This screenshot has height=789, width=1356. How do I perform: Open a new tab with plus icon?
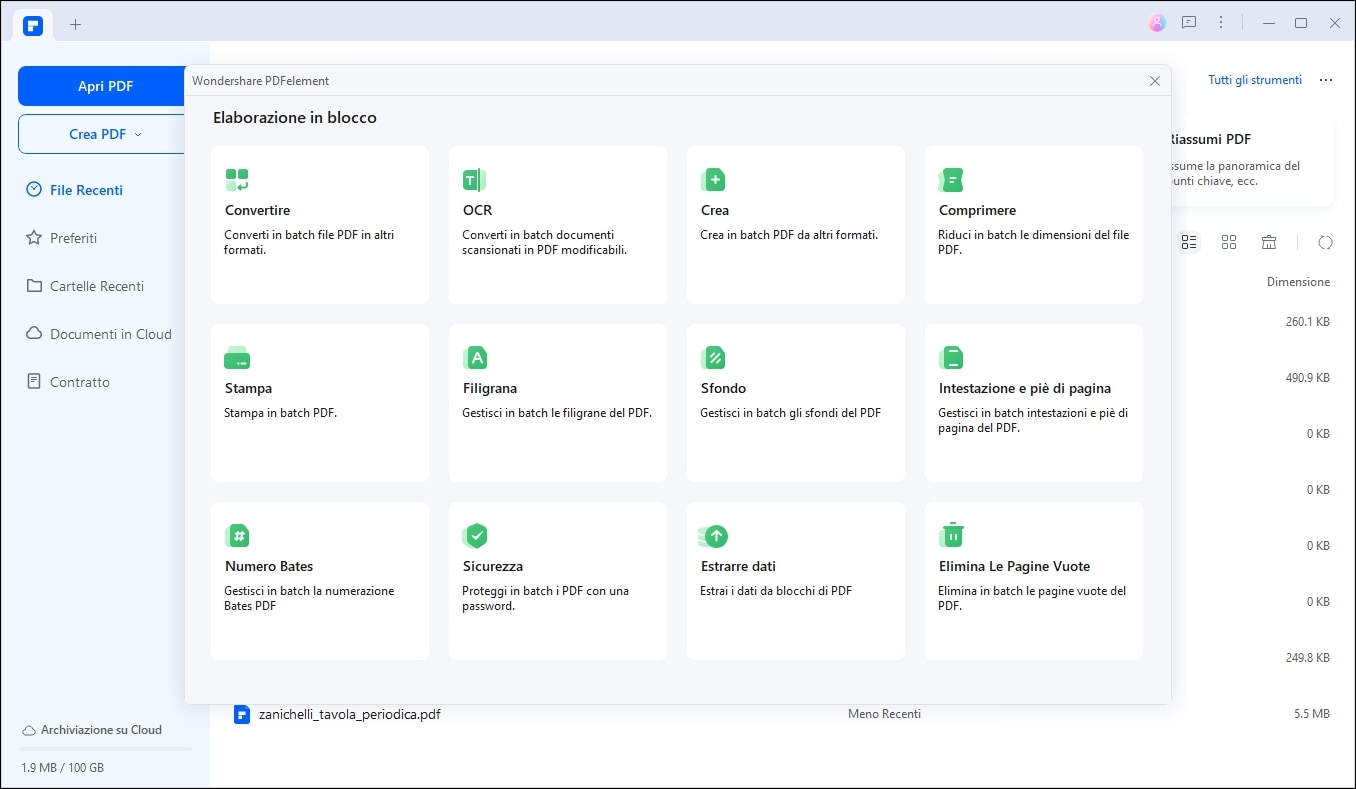(75, 23)
